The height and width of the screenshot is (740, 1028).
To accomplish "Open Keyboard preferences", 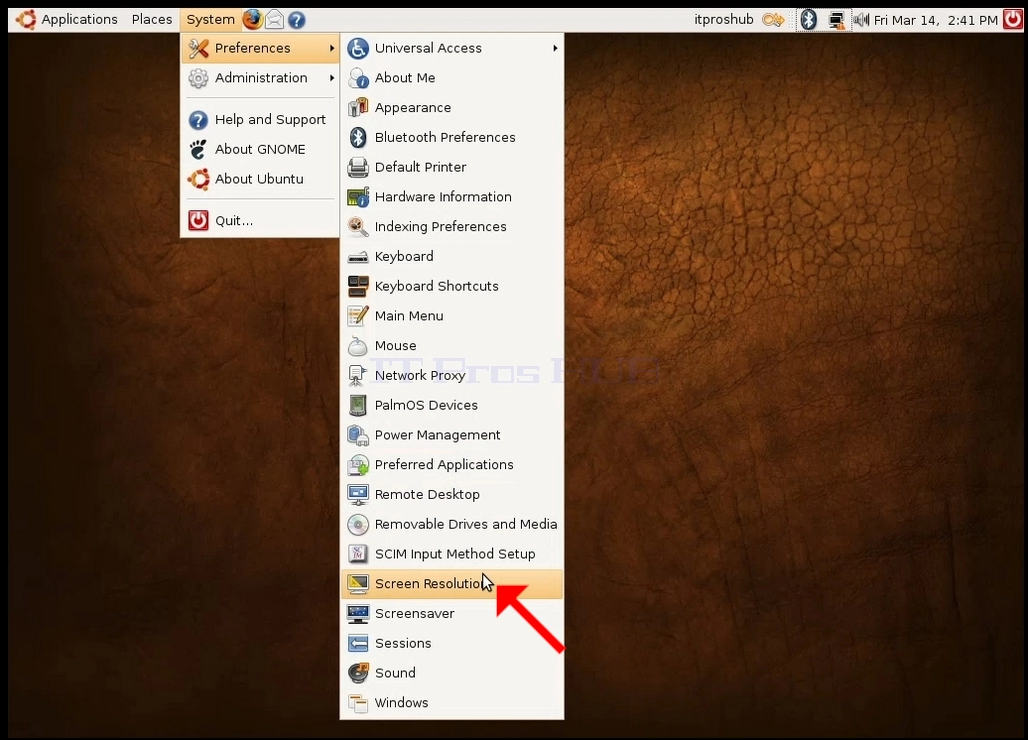I will [452, 256].
